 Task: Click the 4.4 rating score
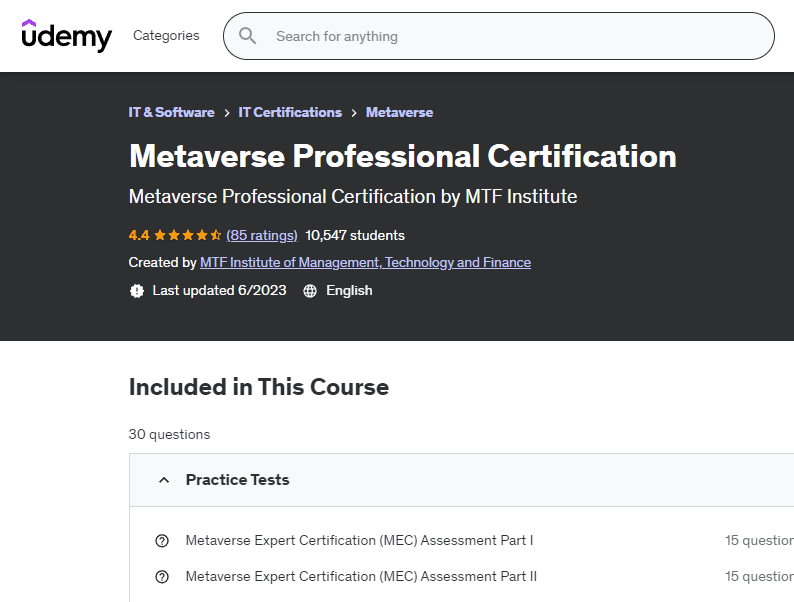click(x=139, y=236)
